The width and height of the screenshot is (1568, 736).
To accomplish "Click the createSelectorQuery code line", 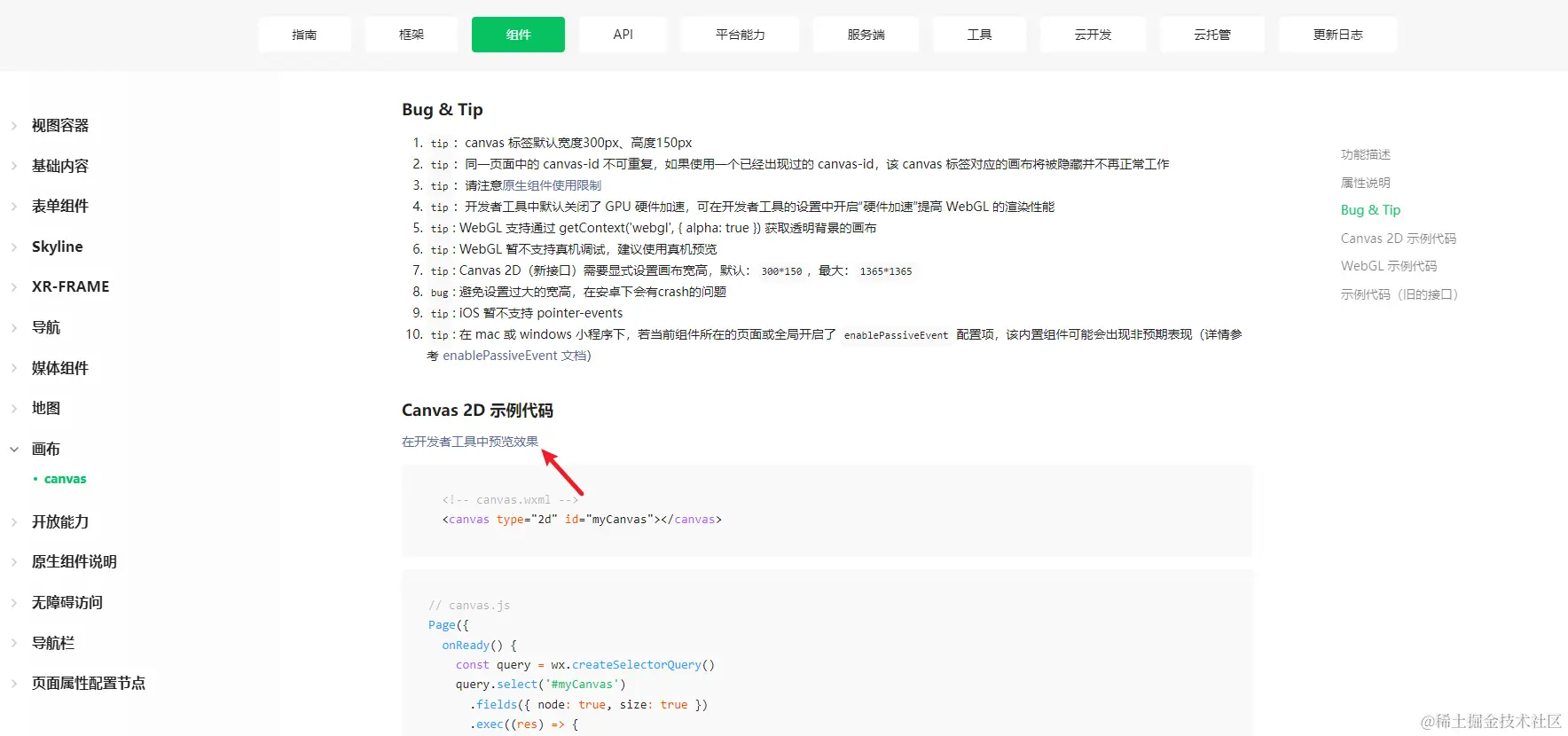I will pyautogui.click(x=585, y=665).
